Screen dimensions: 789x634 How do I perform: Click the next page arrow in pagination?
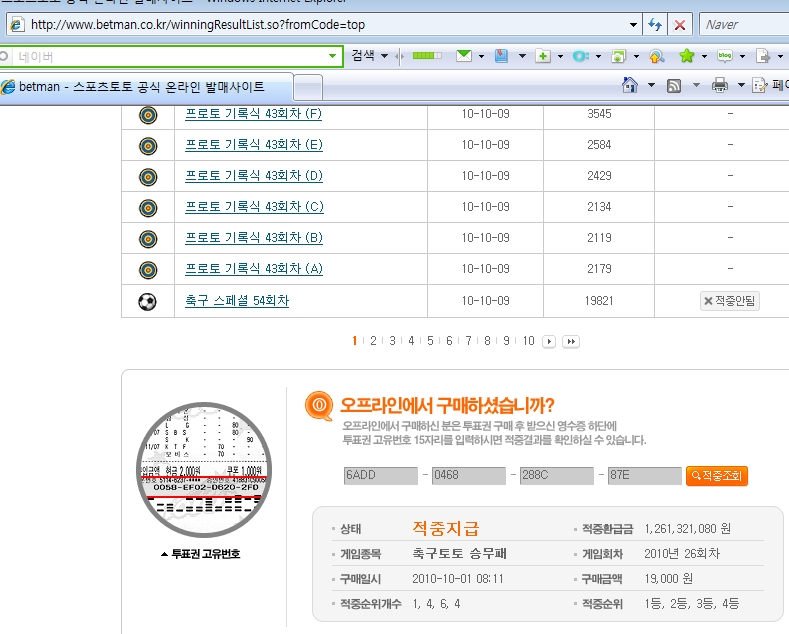pos(549,341)
